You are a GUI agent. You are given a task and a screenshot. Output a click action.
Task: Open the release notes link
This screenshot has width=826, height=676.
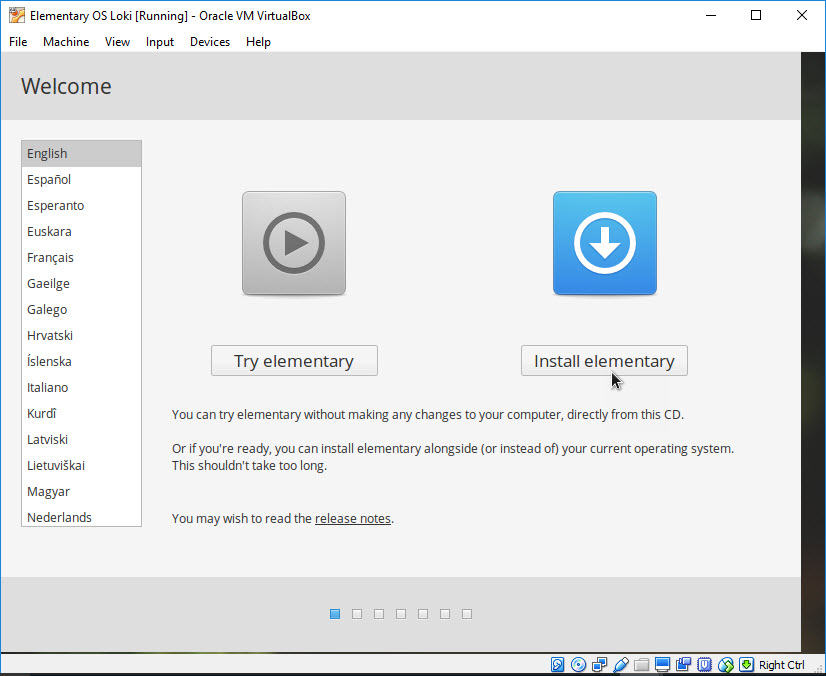(x=352, y=518)
